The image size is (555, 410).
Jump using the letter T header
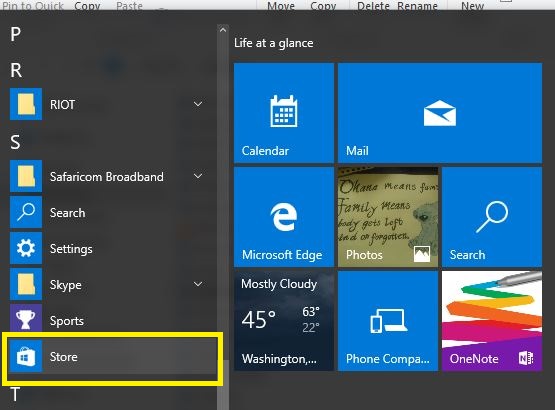15,394
